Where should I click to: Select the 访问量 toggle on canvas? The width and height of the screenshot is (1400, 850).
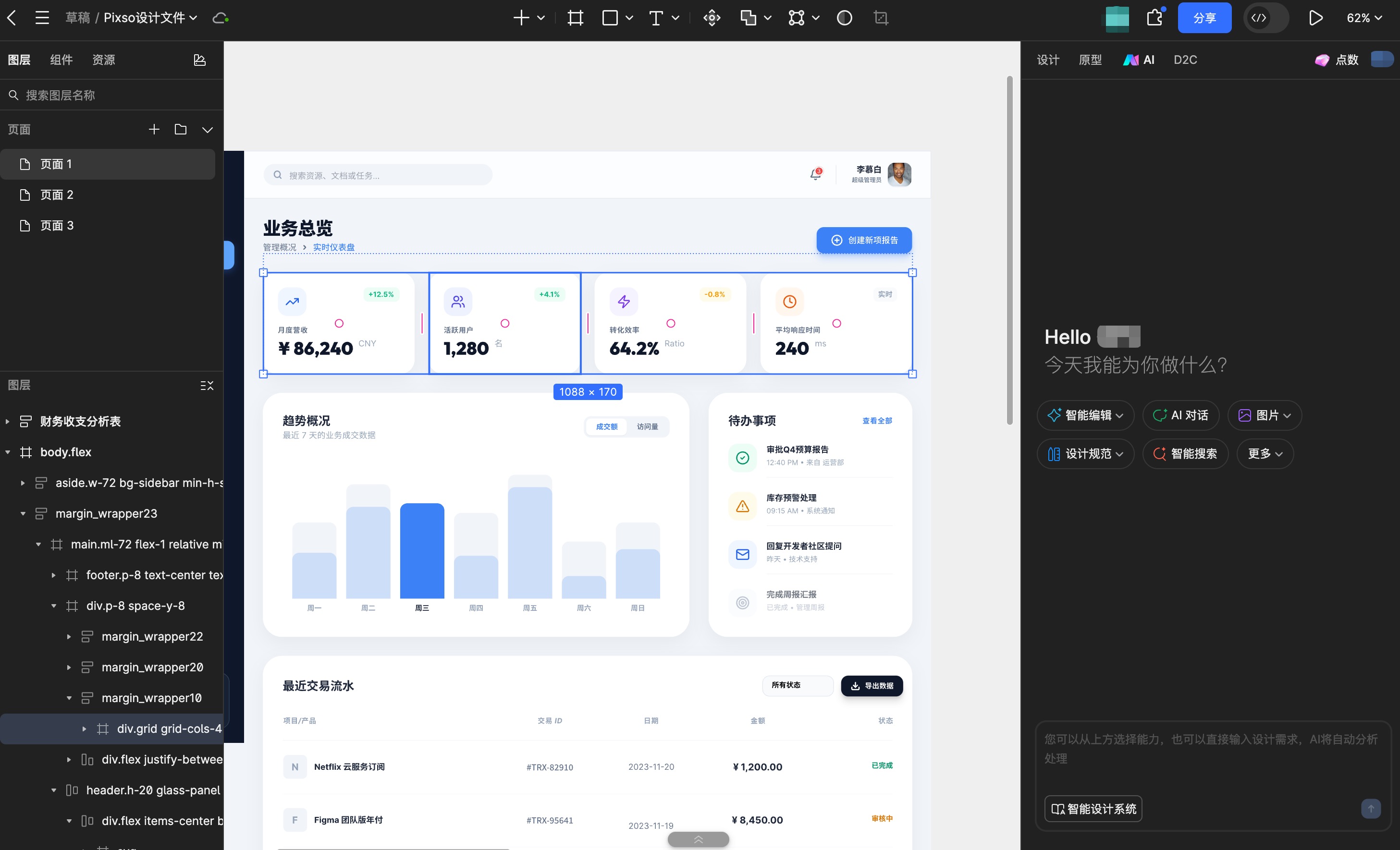[x=647, y=426]
